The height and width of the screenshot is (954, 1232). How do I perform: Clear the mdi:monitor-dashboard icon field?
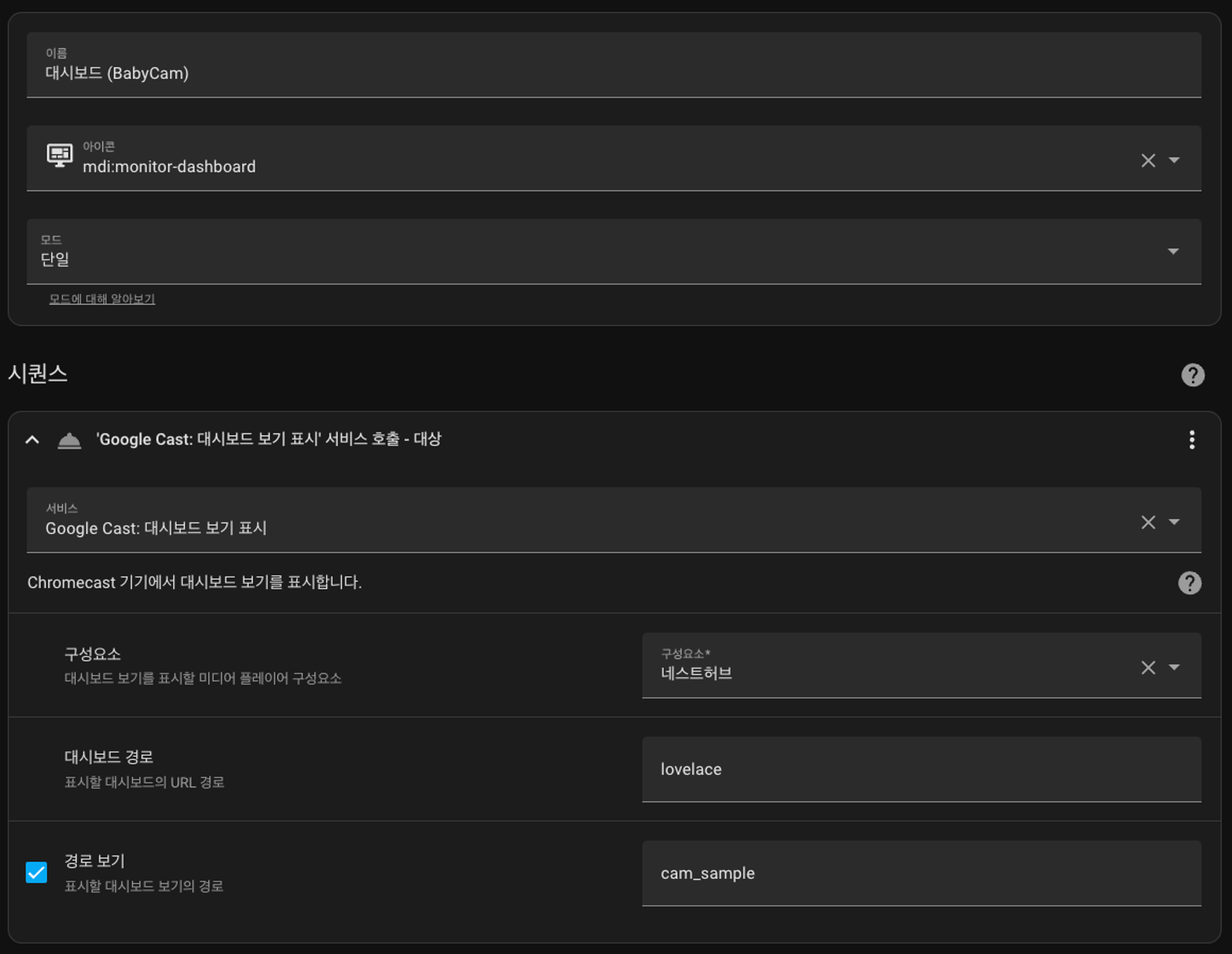1148,160
